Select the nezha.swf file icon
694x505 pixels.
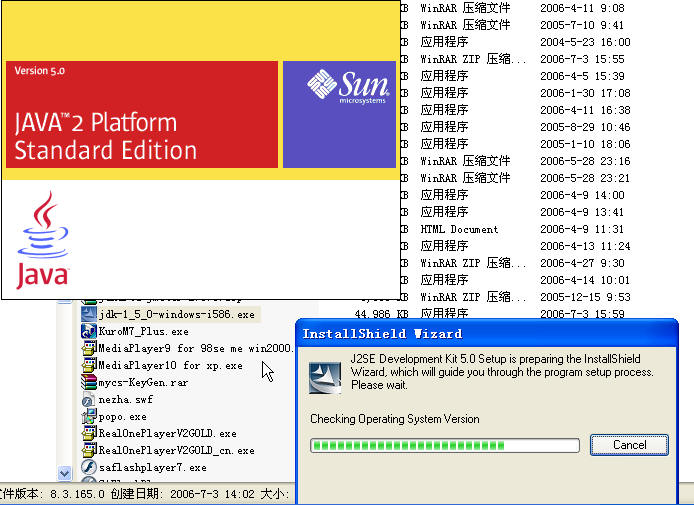(x=89, y=399)
